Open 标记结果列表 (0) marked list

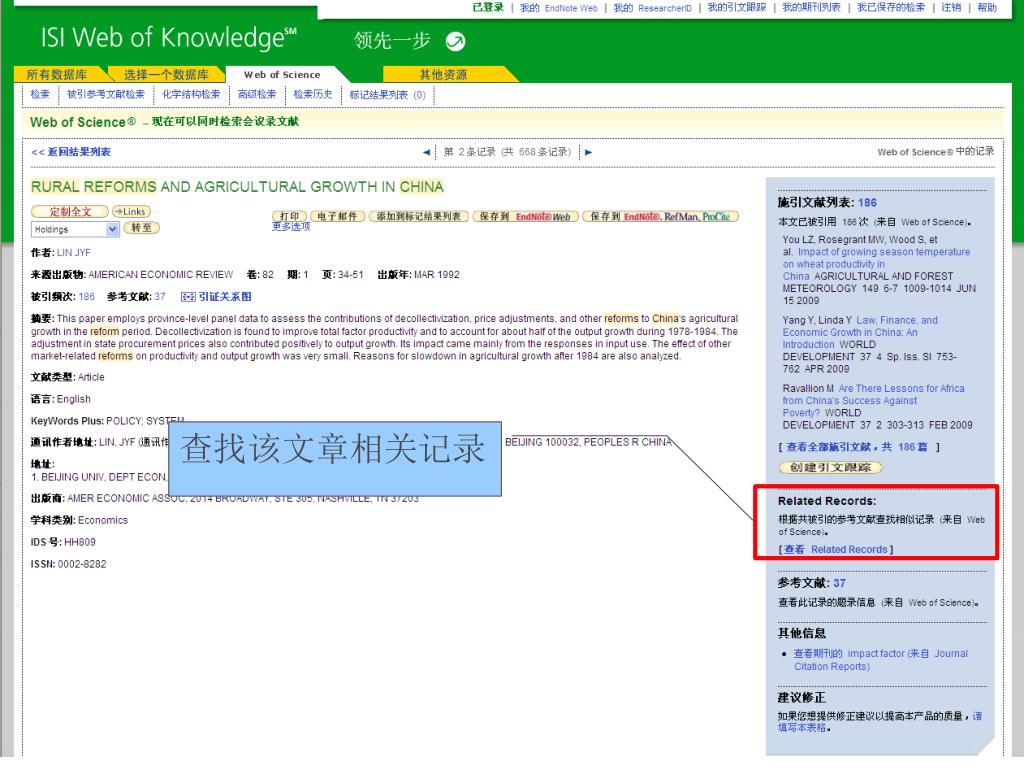(x=387, y=95)
